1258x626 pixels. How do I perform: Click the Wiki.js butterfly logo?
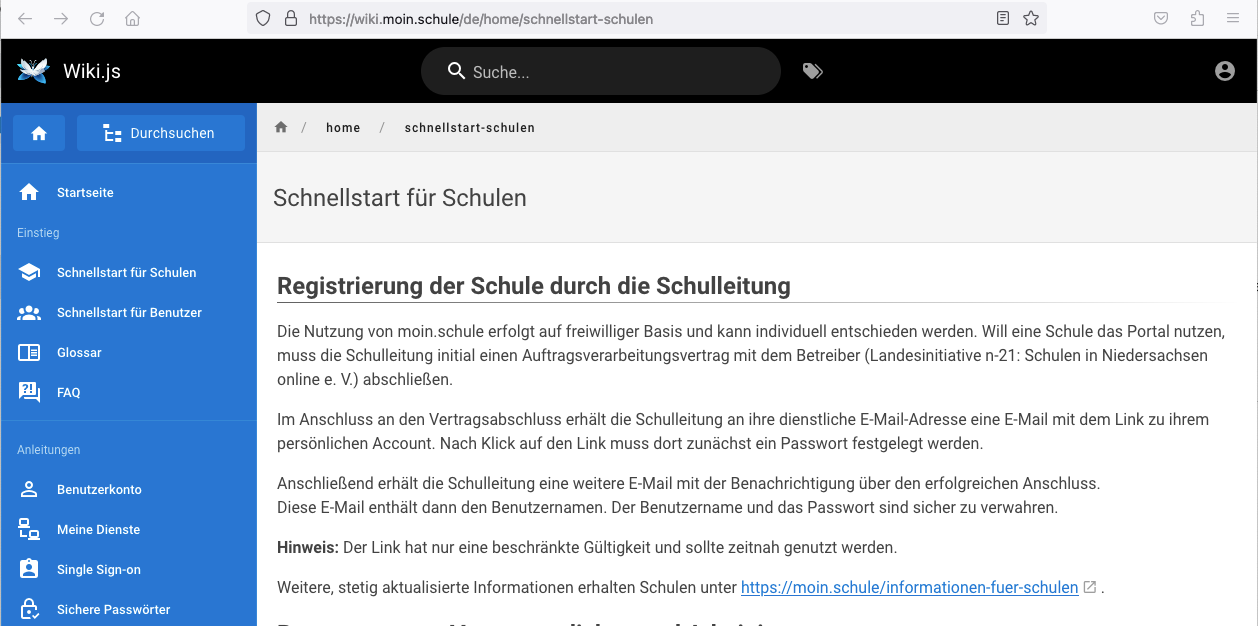[x=33, y=71]
